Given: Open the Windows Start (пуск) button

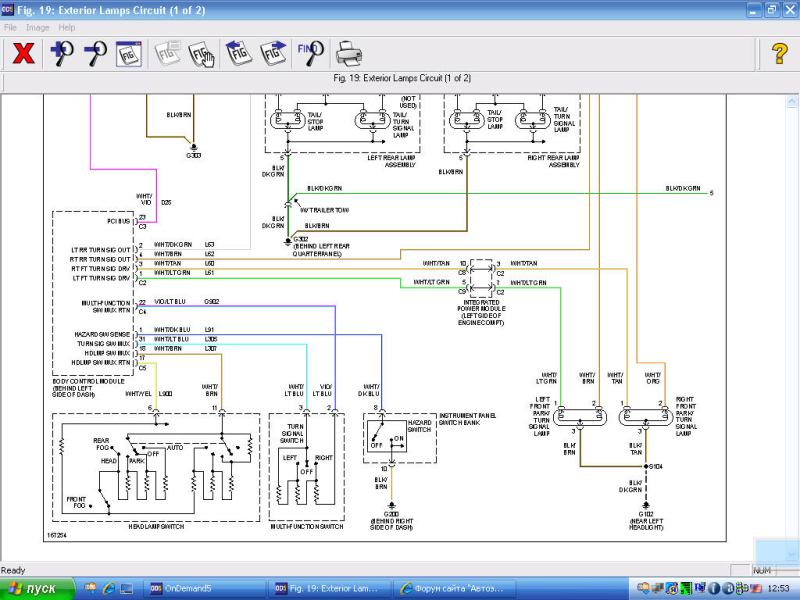Looking at the screenshot, I should tap(37, 589).
